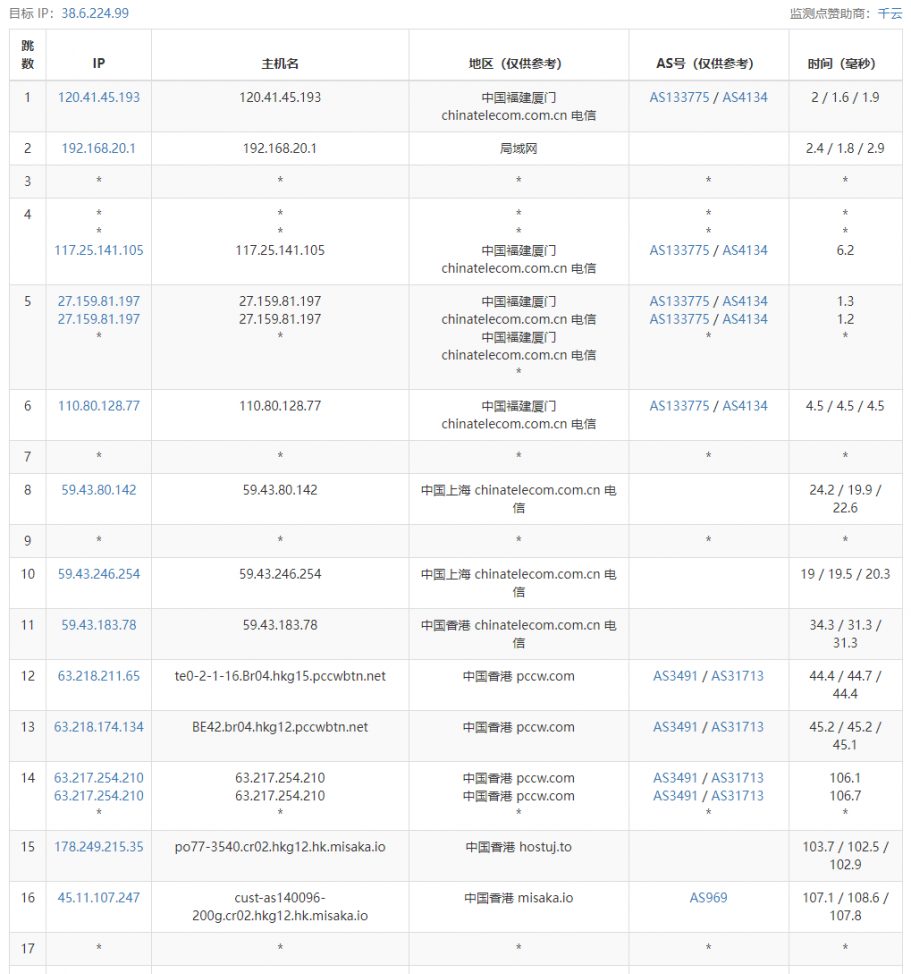The height and width of the screenshot is (974, 911).
Task: Open target IP link 38.6.224.99
Action: [95, 13]
